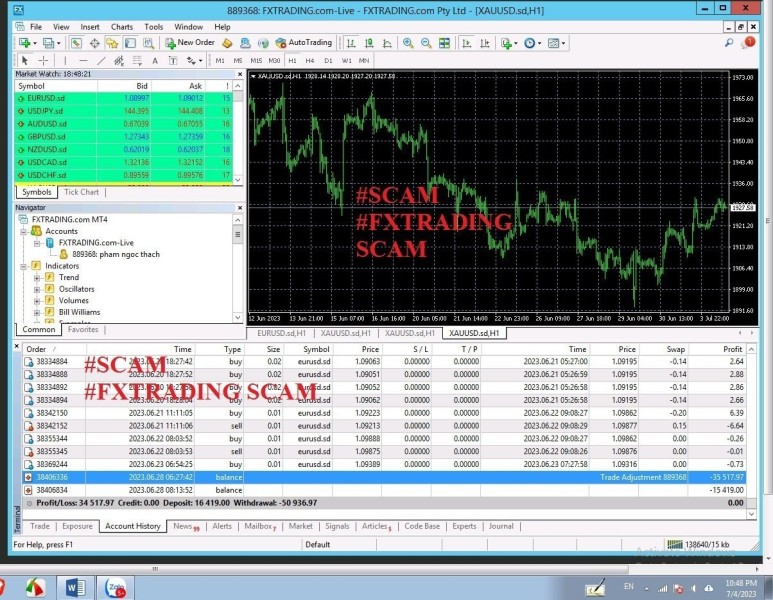Screen dimensions: 773x600
Task: Select the text 'A' tool
Action: tap(155, 60)
